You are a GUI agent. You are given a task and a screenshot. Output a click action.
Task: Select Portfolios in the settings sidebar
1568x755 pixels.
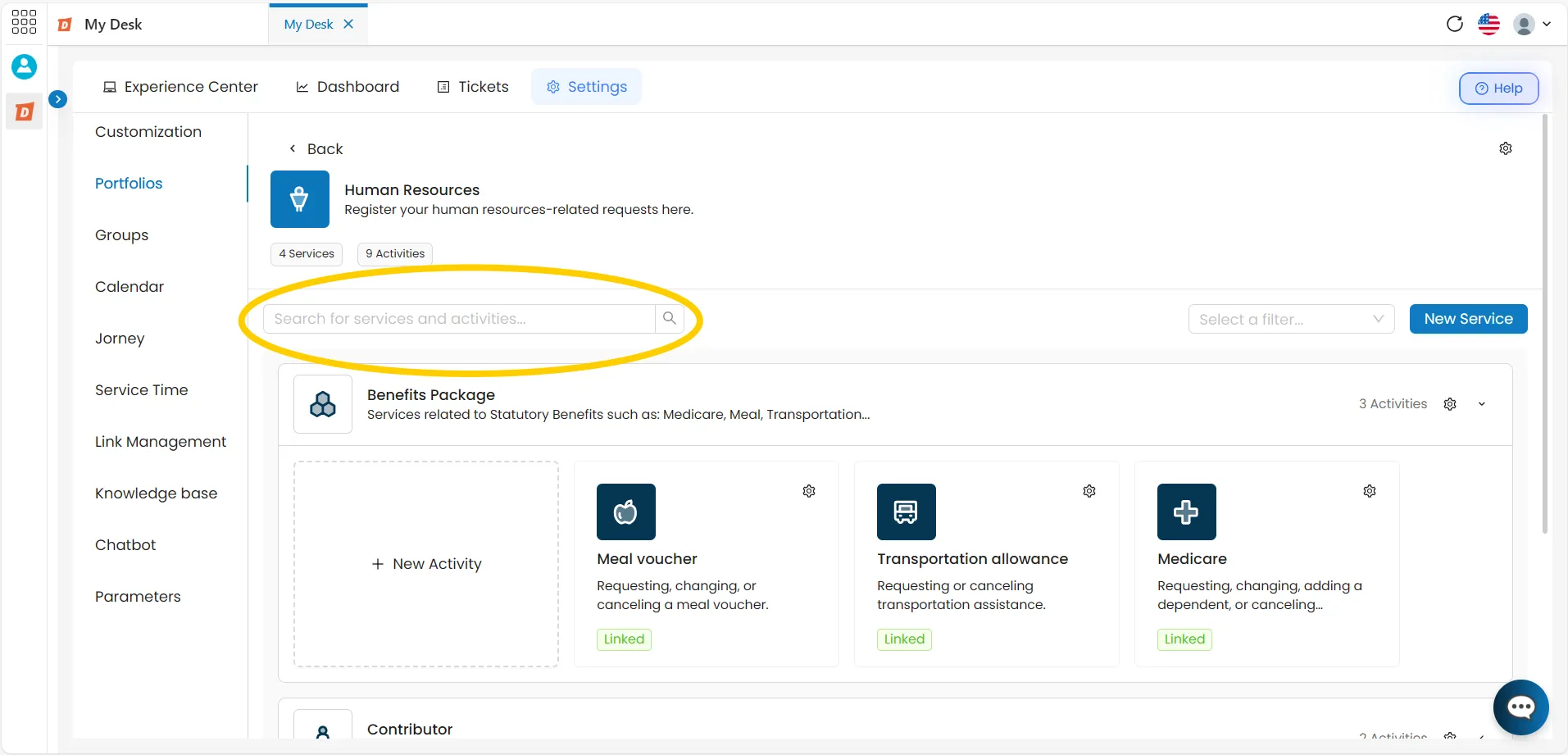coord(129,184)
